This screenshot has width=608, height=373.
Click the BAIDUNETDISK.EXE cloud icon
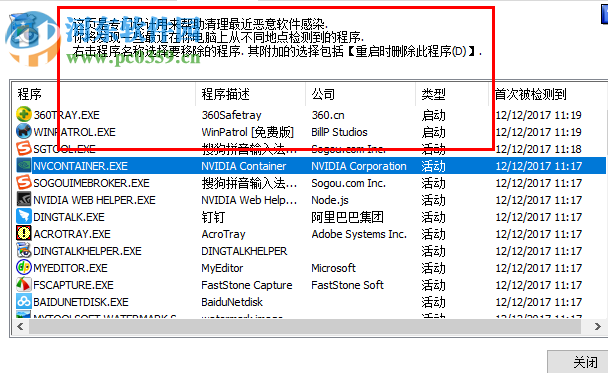pos(24,302)
